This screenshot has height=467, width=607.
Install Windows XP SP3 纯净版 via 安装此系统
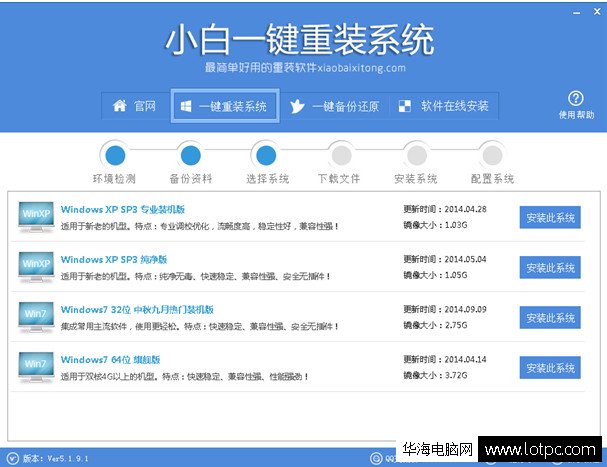550,268
